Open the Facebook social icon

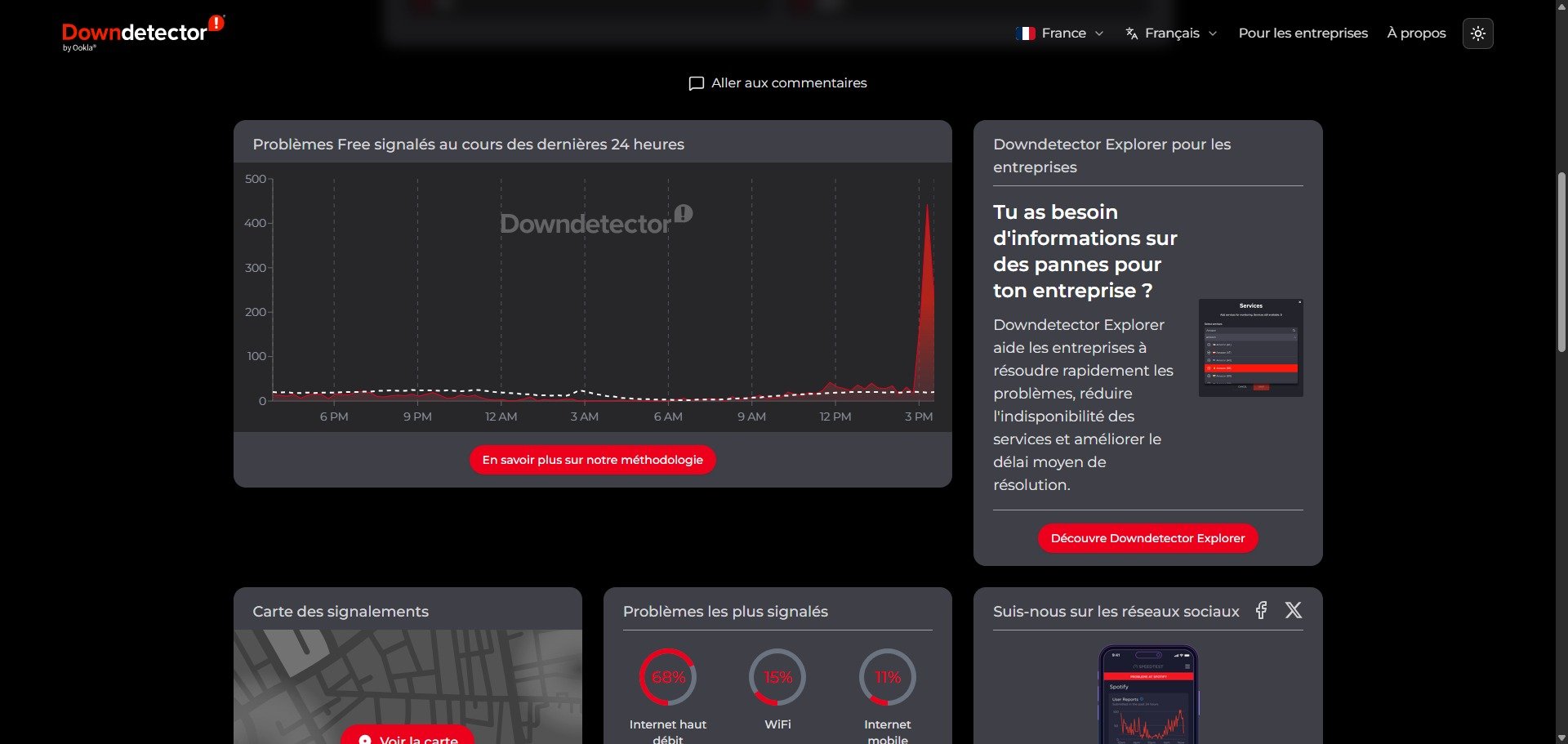[x=1261, y=611]
